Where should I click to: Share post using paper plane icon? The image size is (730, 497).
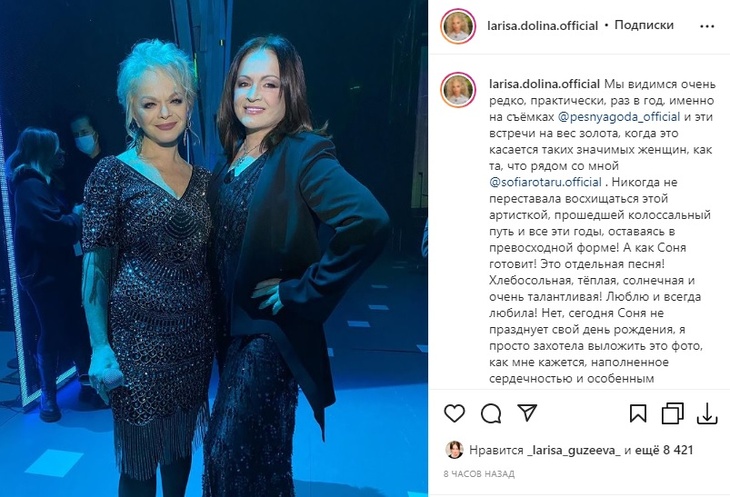tap(527, 413)
